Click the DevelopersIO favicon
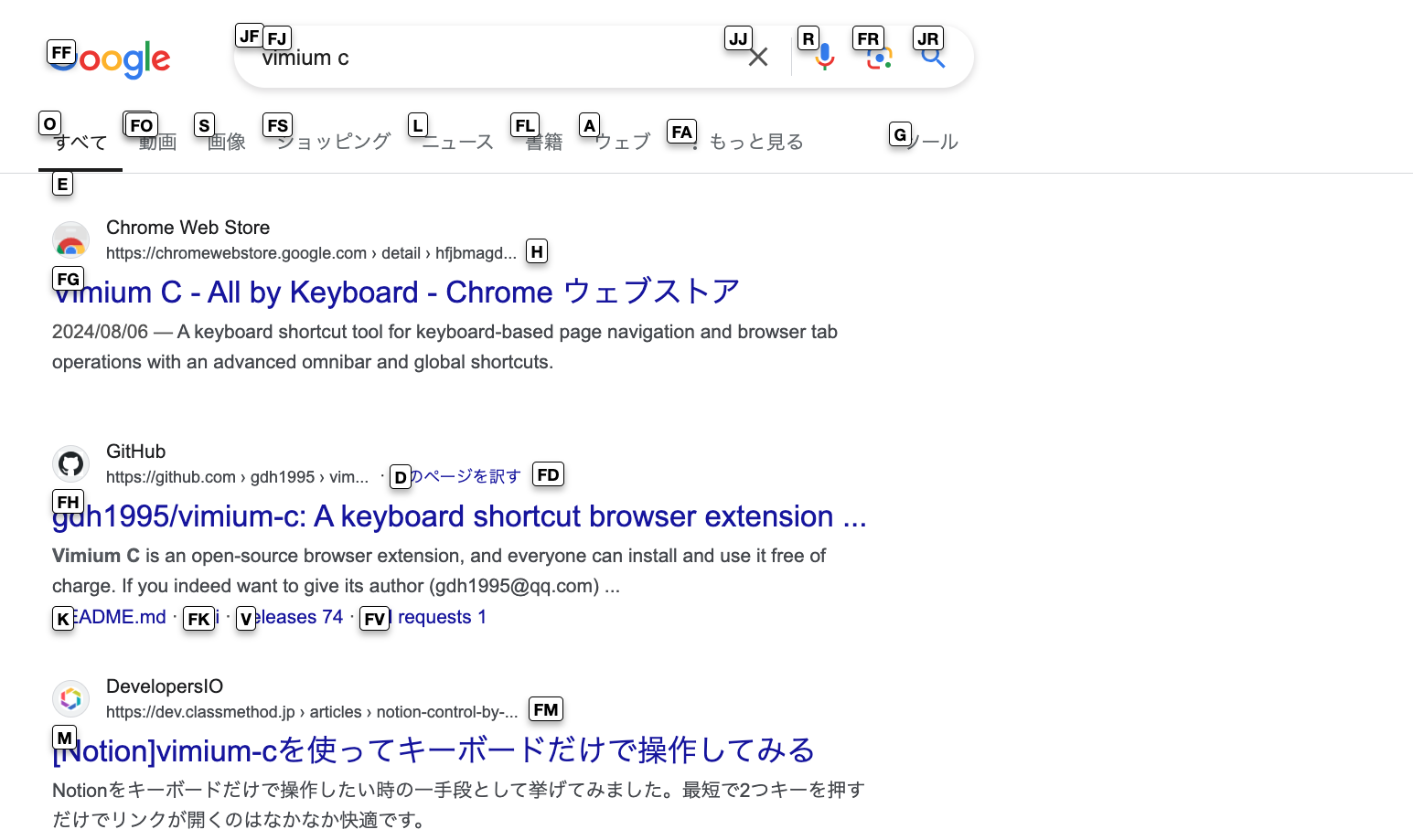The image size is (1413, 840). click(70, 699)
